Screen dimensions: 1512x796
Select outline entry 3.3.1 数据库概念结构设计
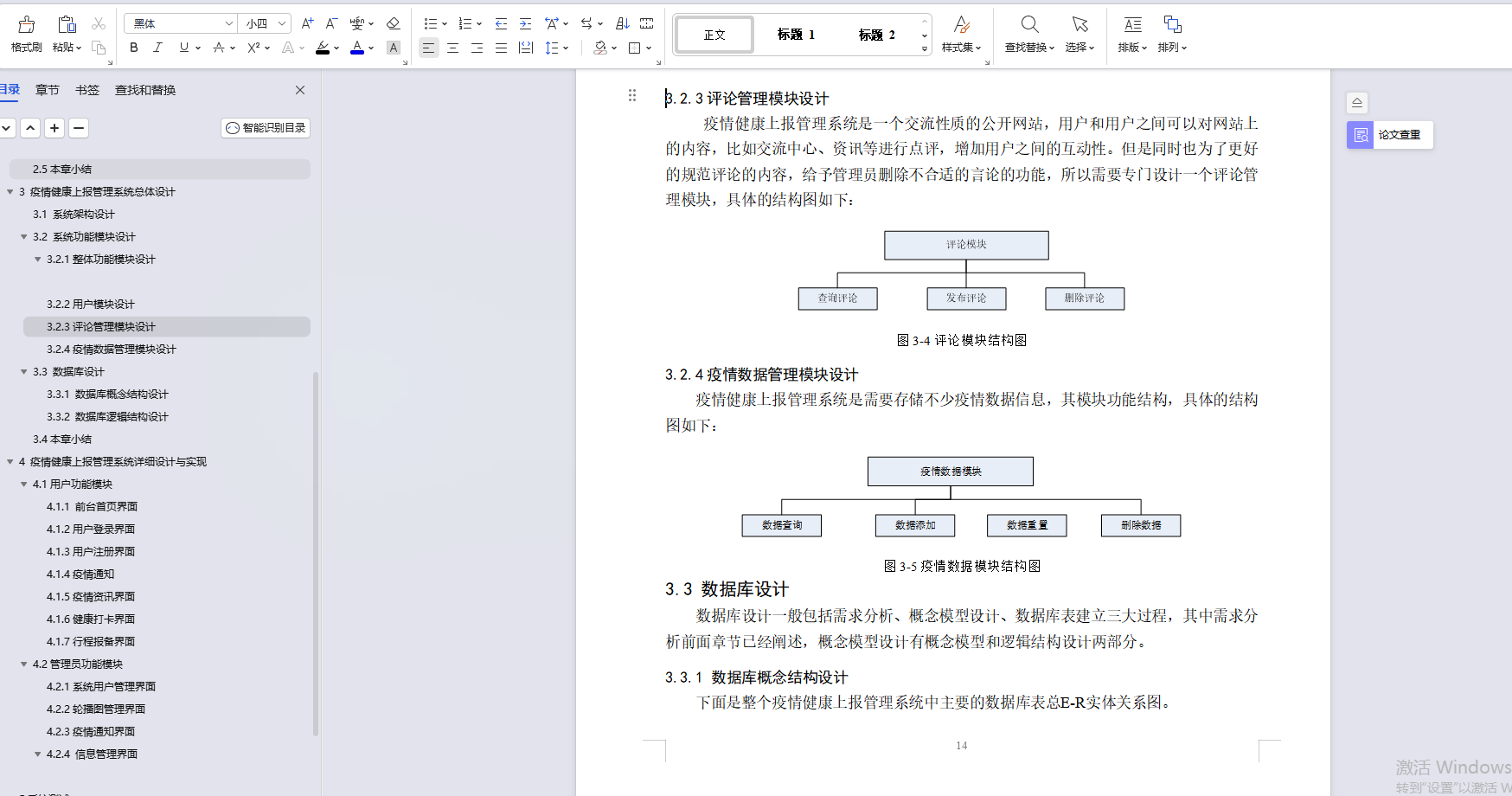click(107, 394)
